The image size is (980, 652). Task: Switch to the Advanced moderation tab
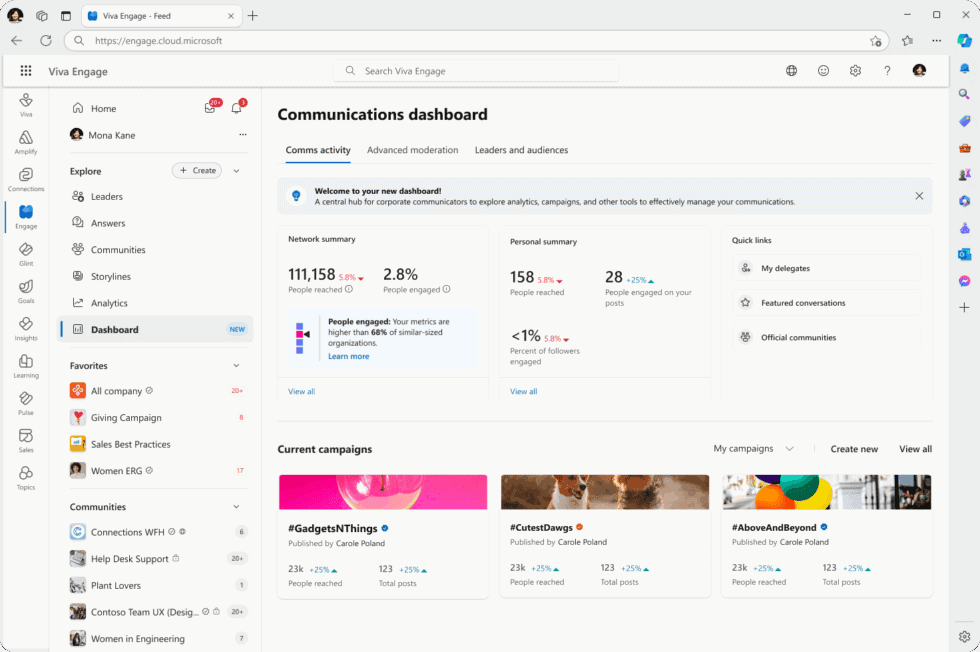click(x=412, y=150)
